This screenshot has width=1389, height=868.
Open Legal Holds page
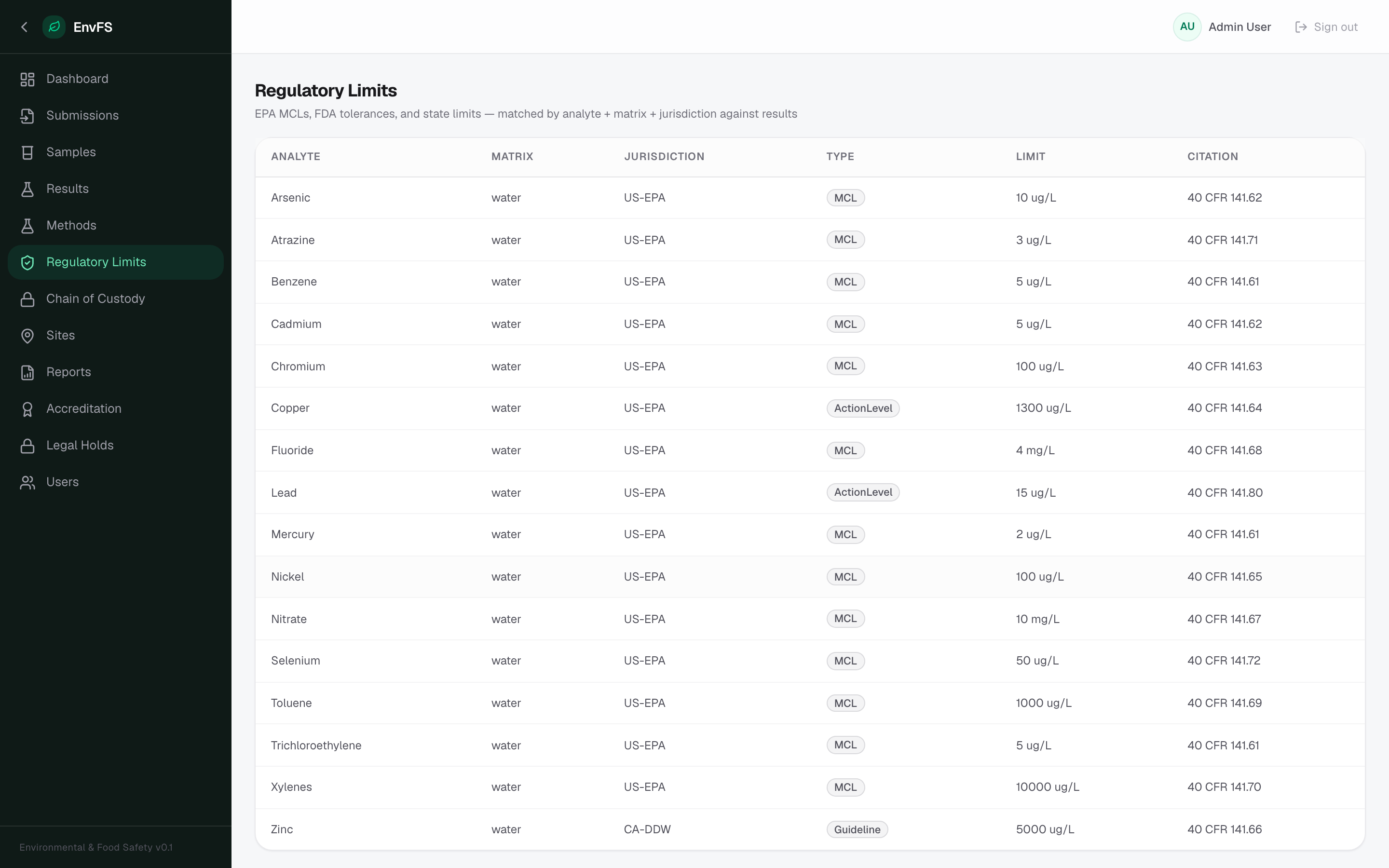pos(115,446)
